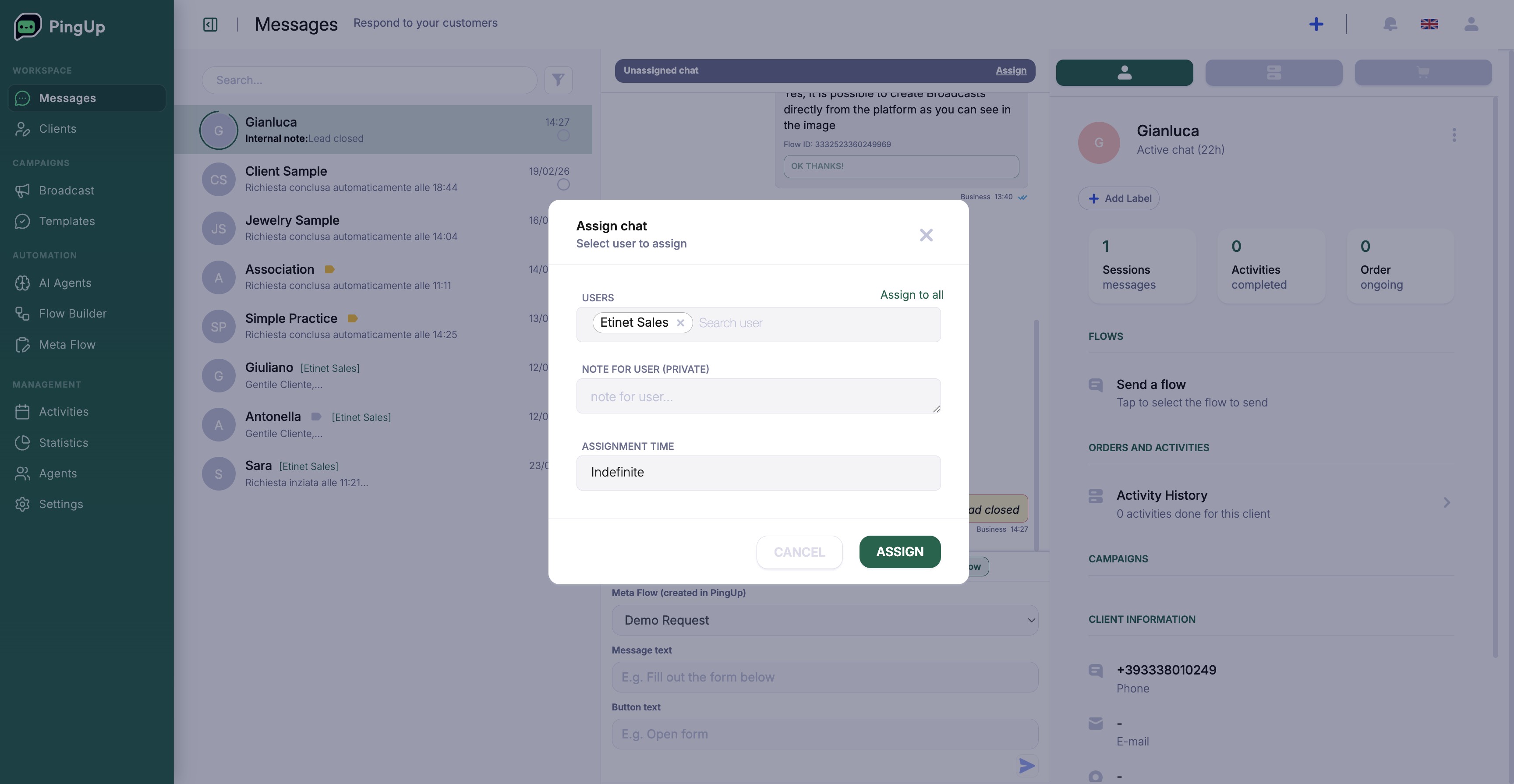Change language via the UK flag icon
Screen dimensions: 1514x784
(x=1429, y=24)
